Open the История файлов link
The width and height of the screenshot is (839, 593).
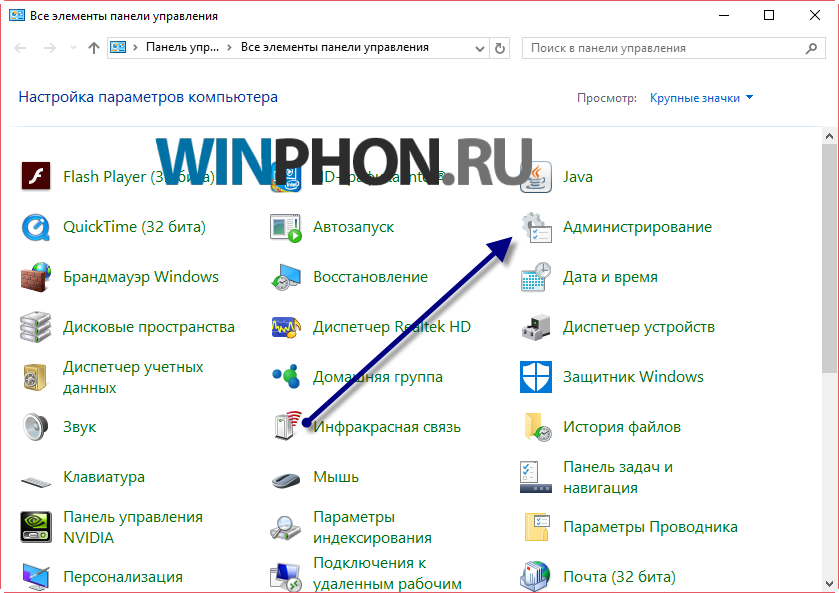click(621, 427)
